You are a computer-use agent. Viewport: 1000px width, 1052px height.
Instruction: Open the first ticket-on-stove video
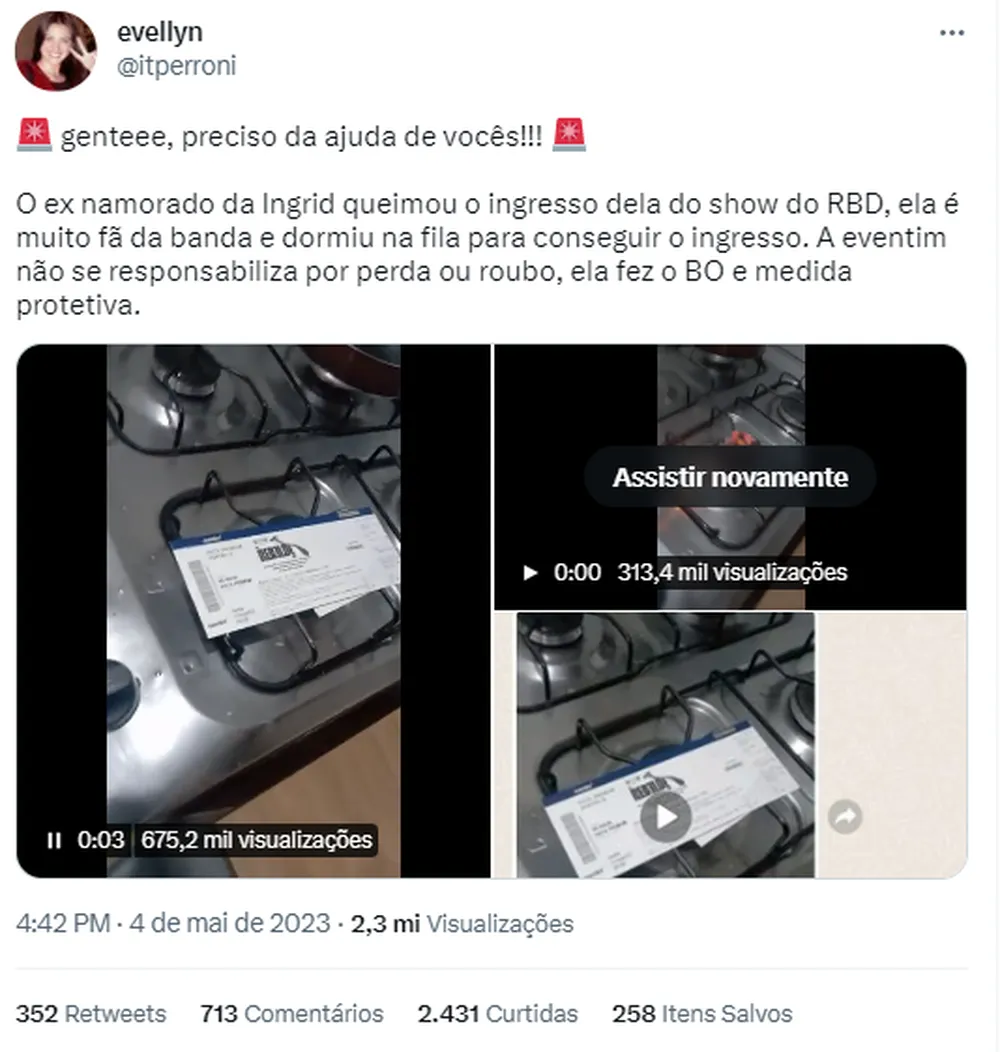(254, 611)
